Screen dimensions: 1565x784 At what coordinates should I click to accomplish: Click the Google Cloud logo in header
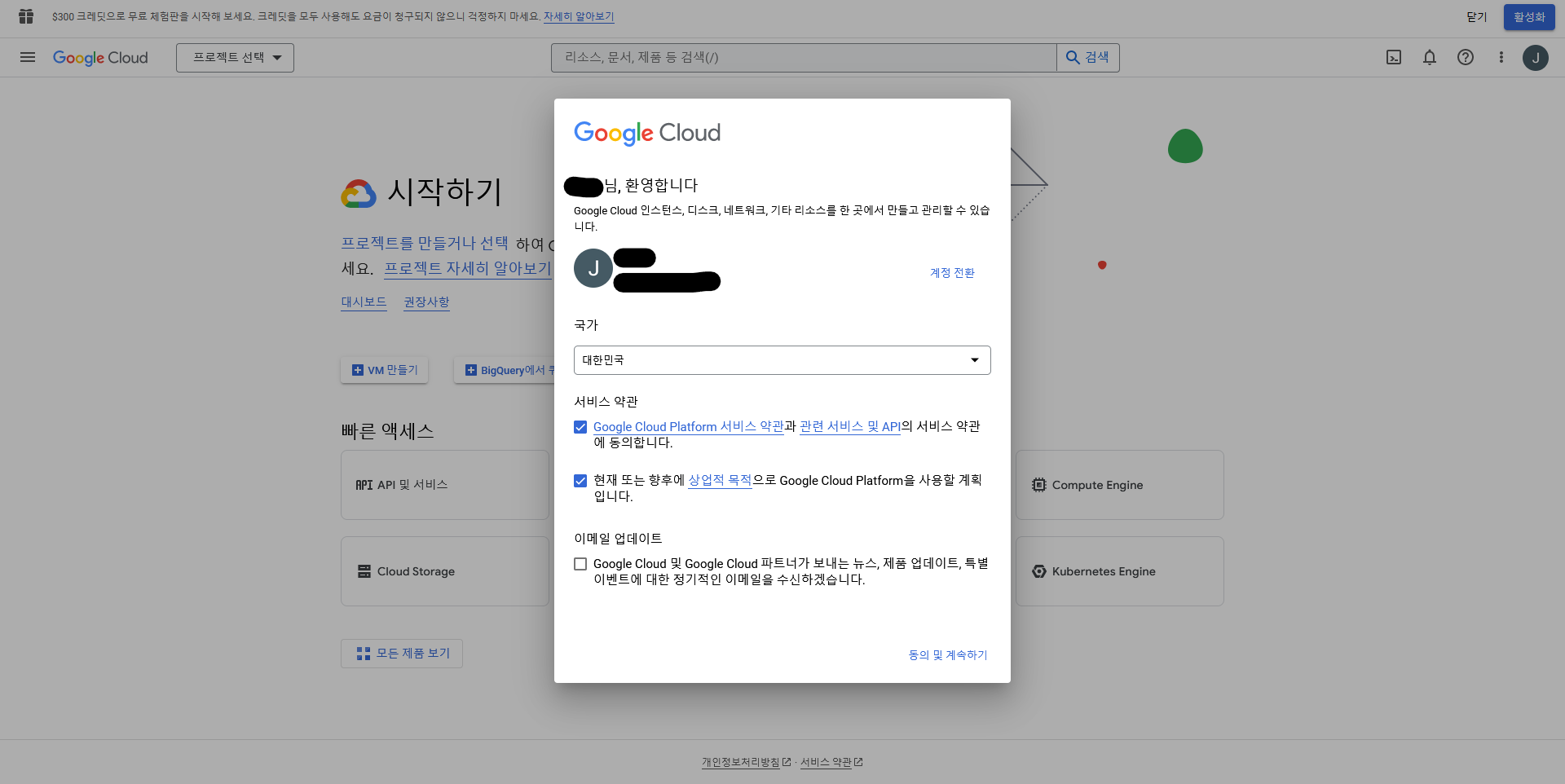[100, 57]
